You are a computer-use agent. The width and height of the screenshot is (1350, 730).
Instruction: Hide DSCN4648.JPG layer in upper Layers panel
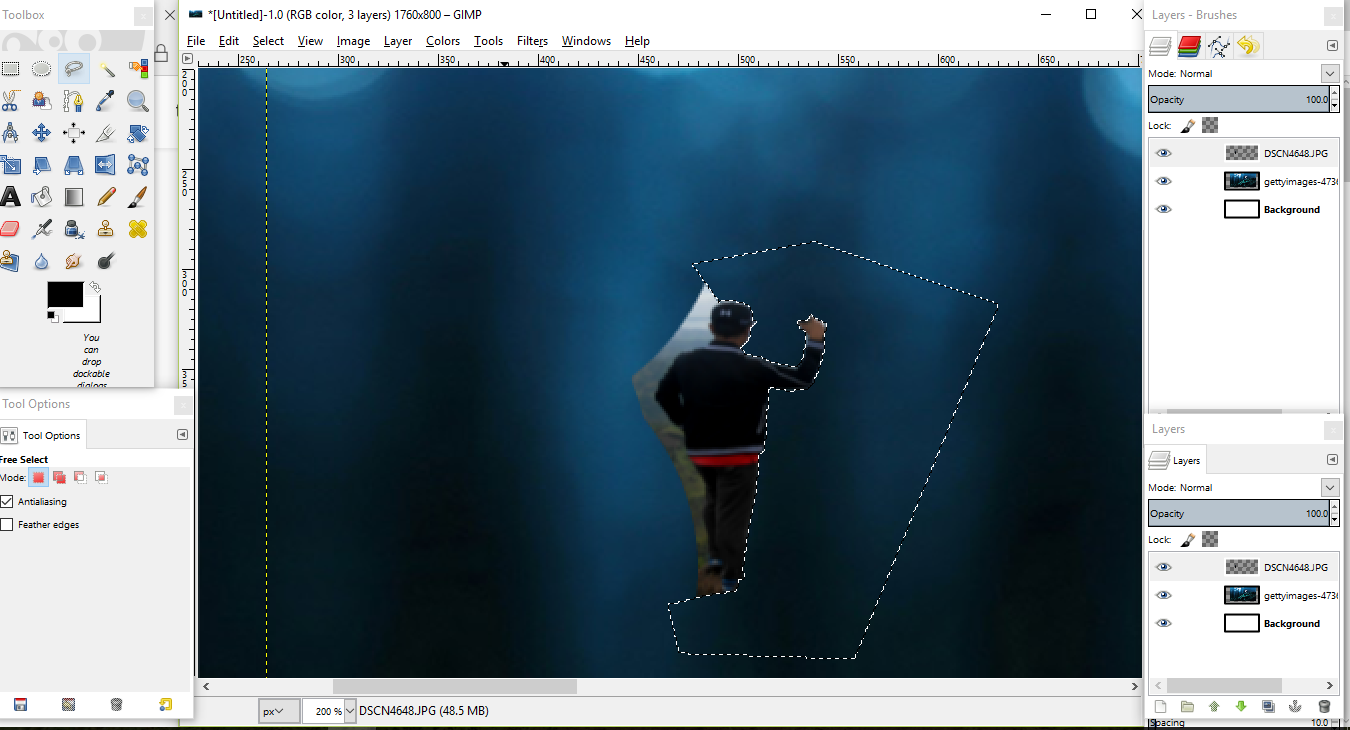coord(1163,153)
